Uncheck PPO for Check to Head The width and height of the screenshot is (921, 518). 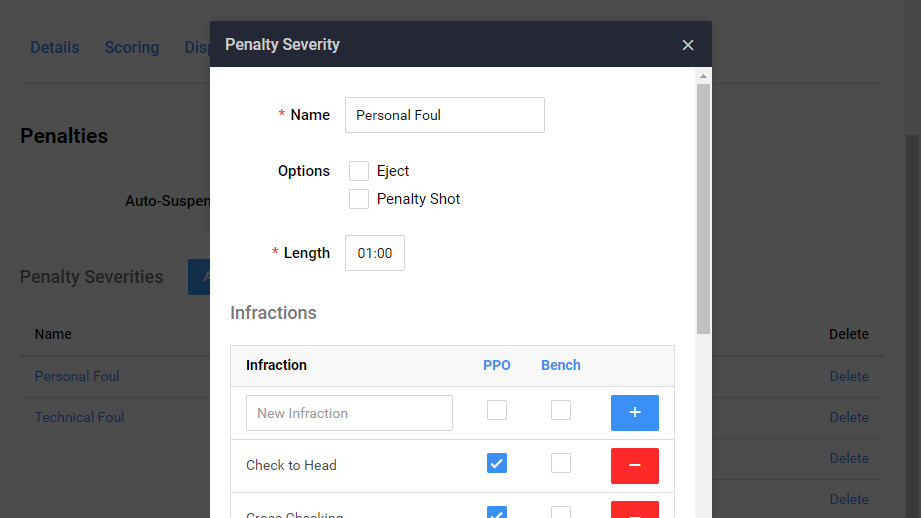[x=497, y=463]
